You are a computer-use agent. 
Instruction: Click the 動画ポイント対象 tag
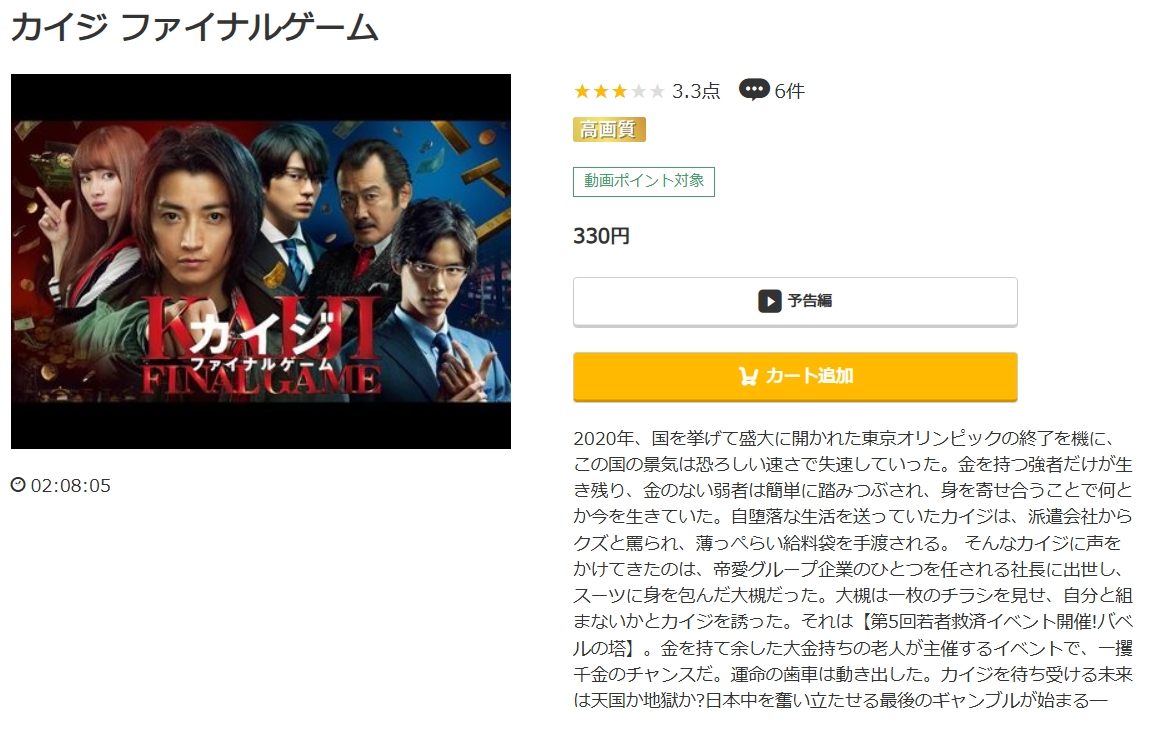point(643,182)
